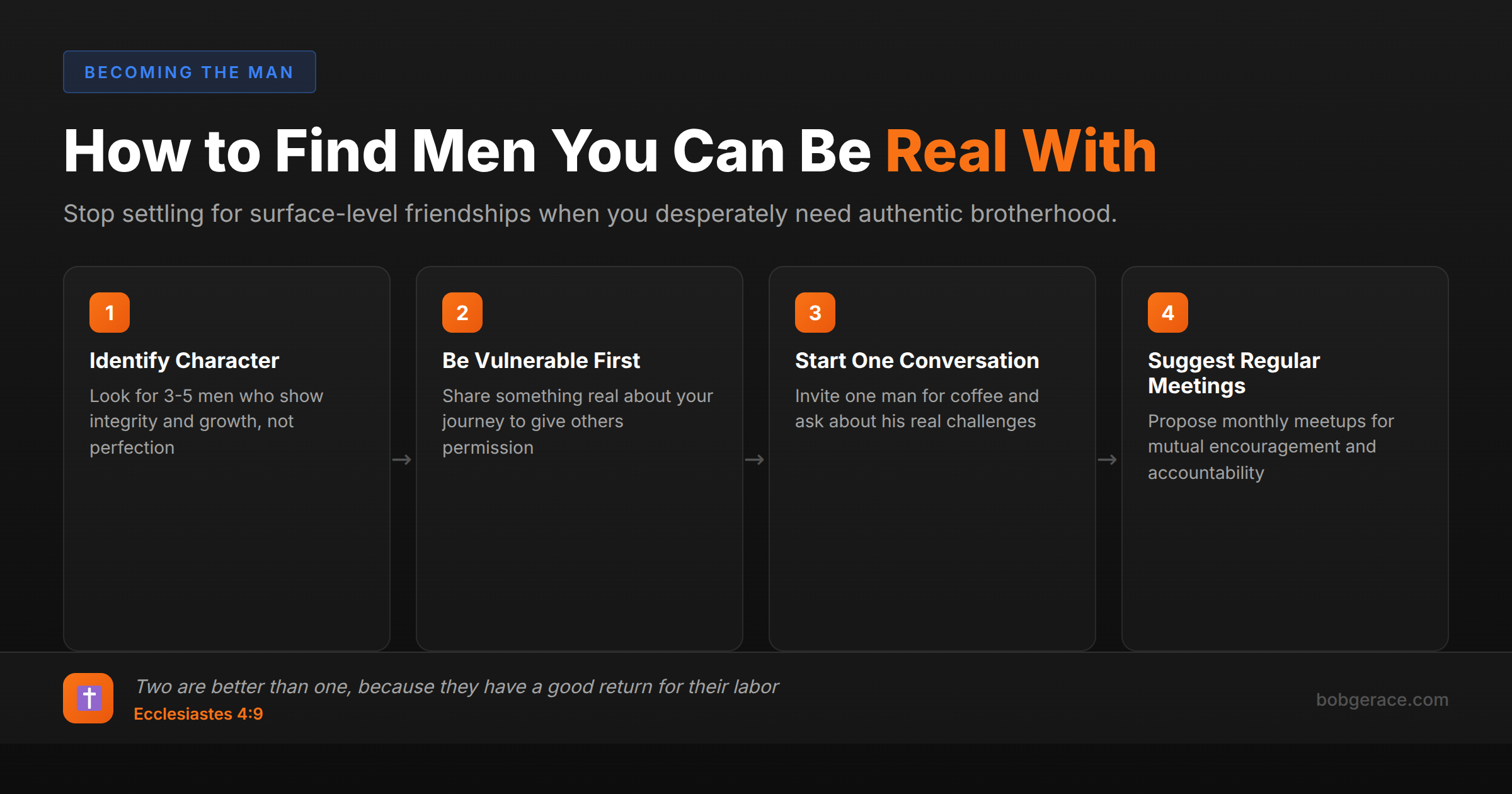Select the orange number 4 badge
This screenshot has height=794, width=1512.
1167,311
